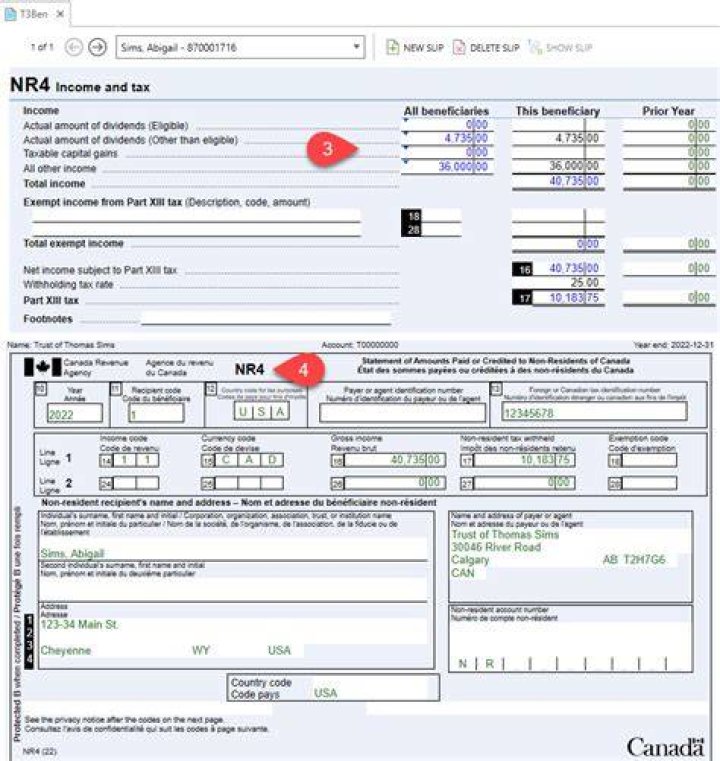
Task: Click This beneficiary All other income amount
Action: (558, 165)
